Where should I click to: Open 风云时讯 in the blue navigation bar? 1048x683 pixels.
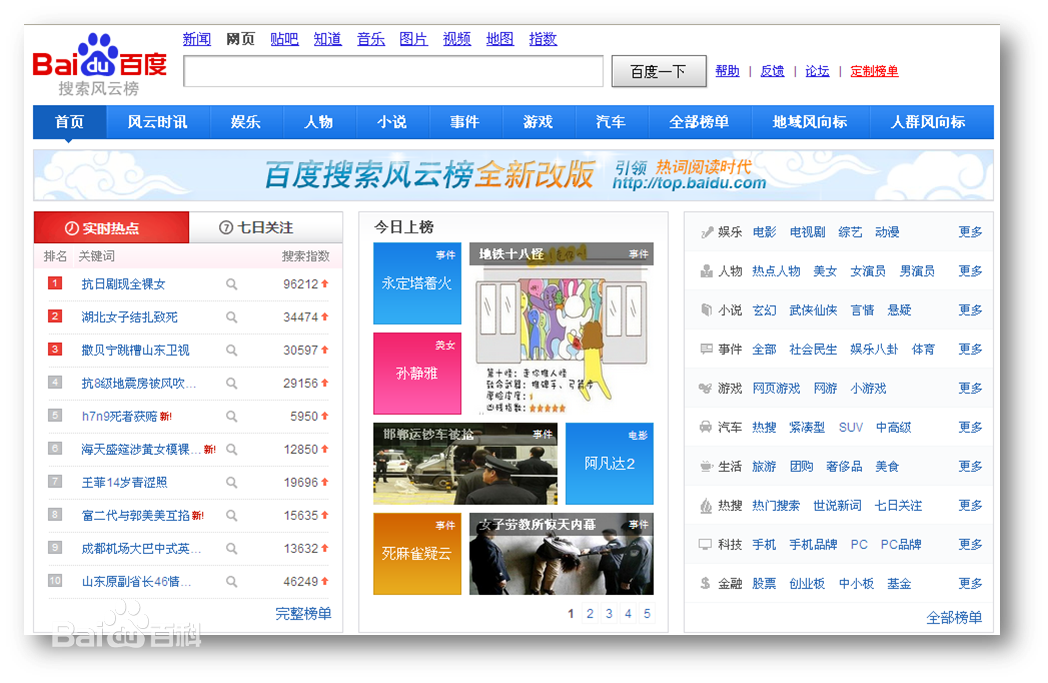157,122
